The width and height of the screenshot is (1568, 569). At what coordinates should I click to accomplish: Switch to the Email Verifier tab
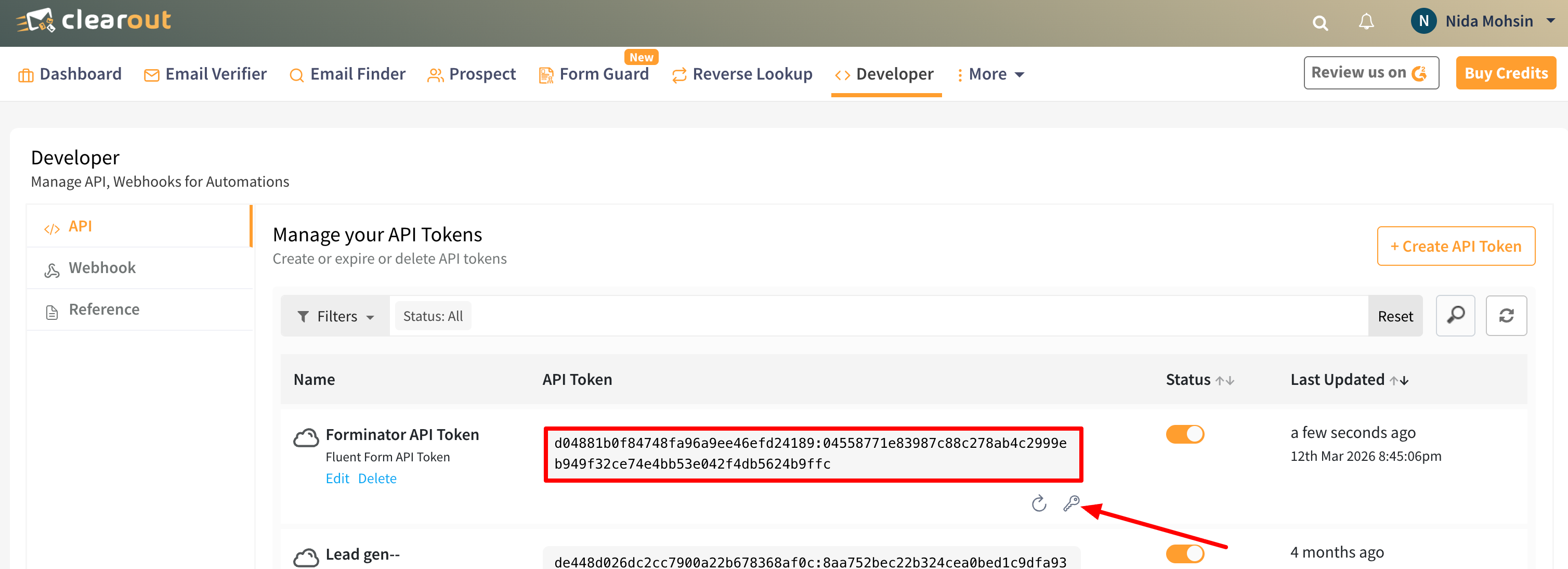tap(216, 74)
